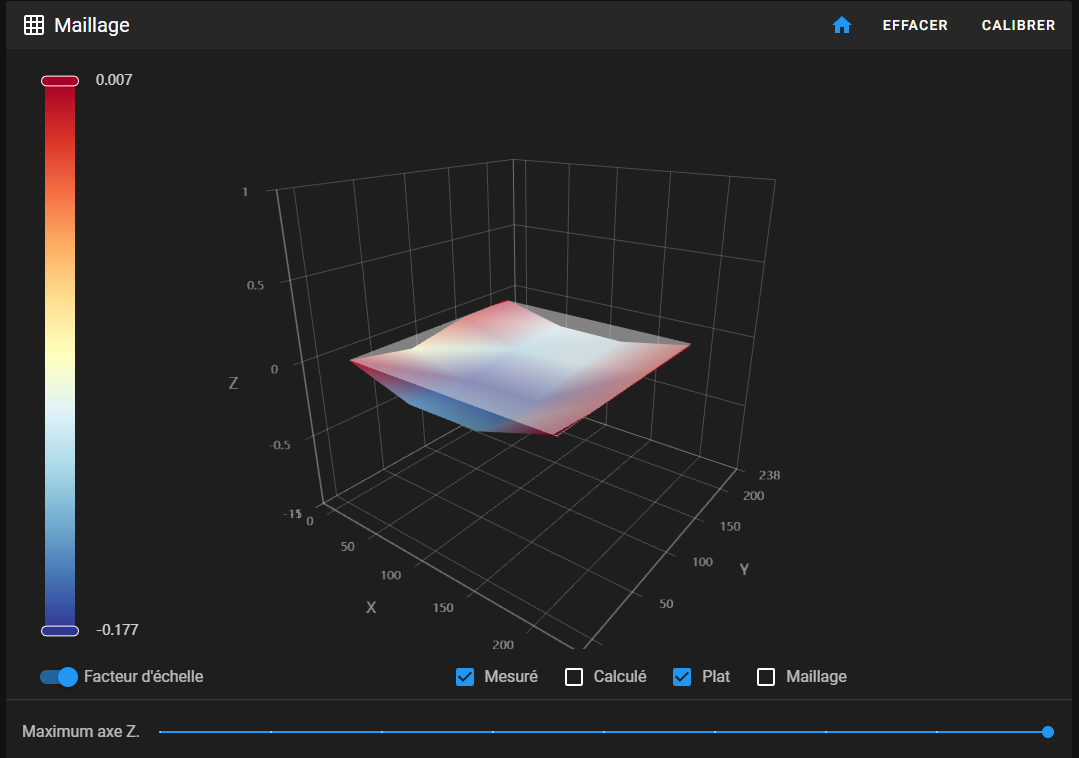
Task: Click the X axis label
Action: click(371, 607)
